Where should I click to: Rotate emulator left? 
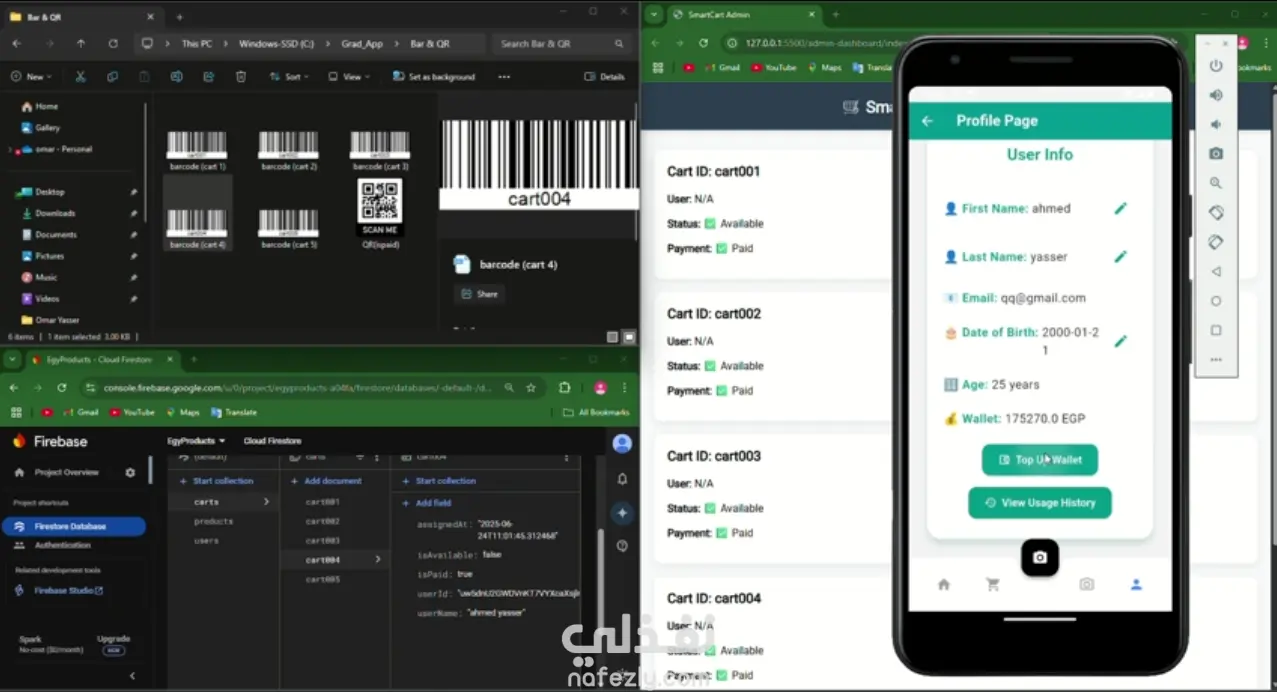pyautogui.click(x=1216, y=212)
